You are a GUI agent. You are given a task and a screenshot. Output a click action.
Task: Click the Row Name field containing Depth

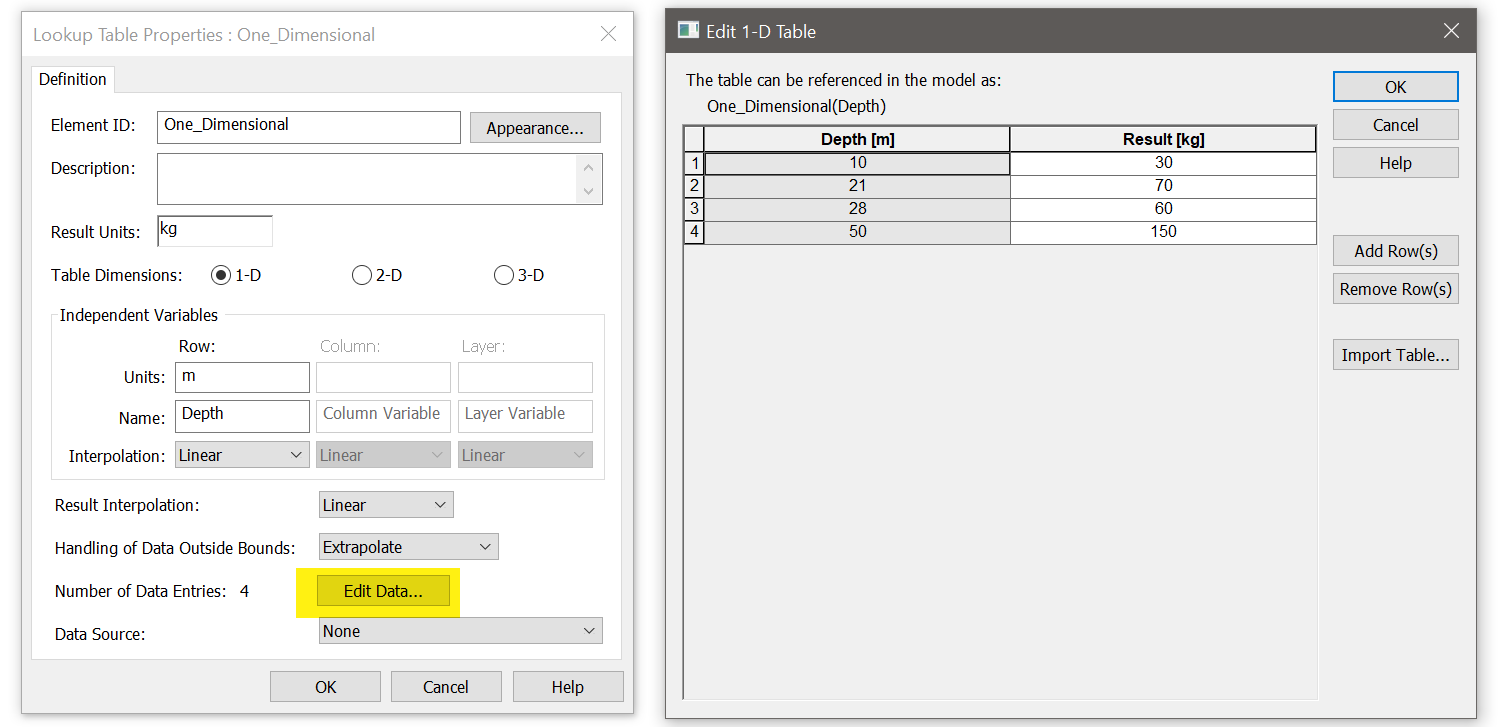(242, 416)
